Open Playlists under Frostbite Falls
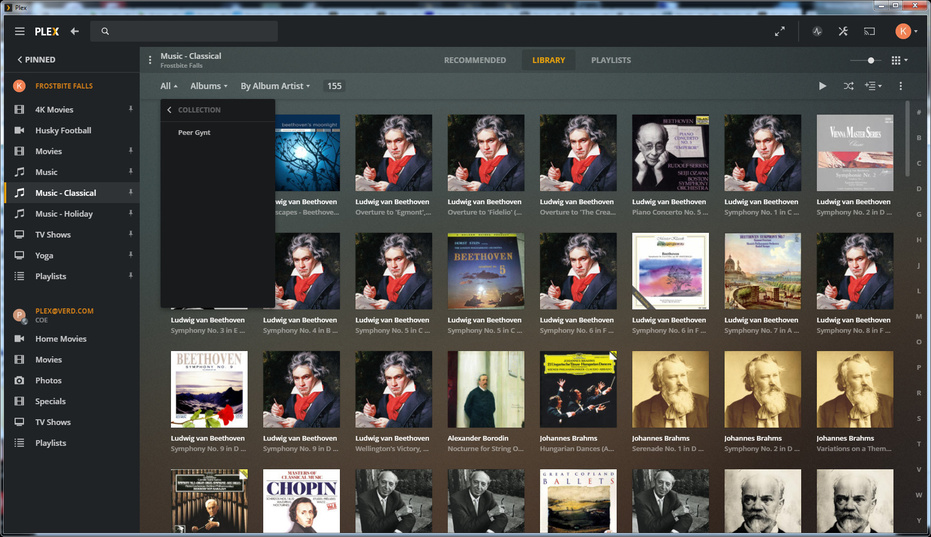 [50, 276]
